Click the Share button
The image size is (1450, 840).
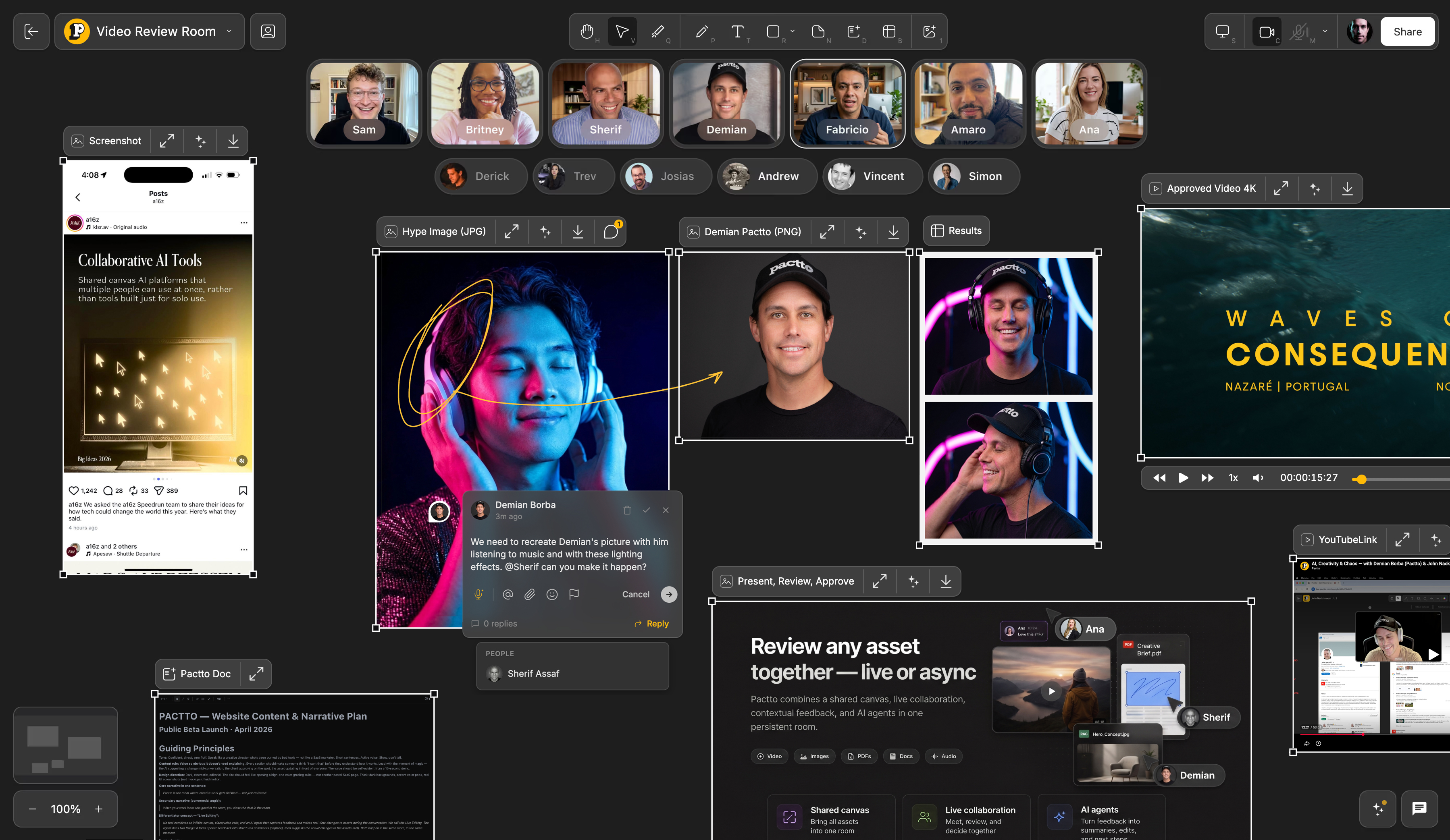[1407, 31]
